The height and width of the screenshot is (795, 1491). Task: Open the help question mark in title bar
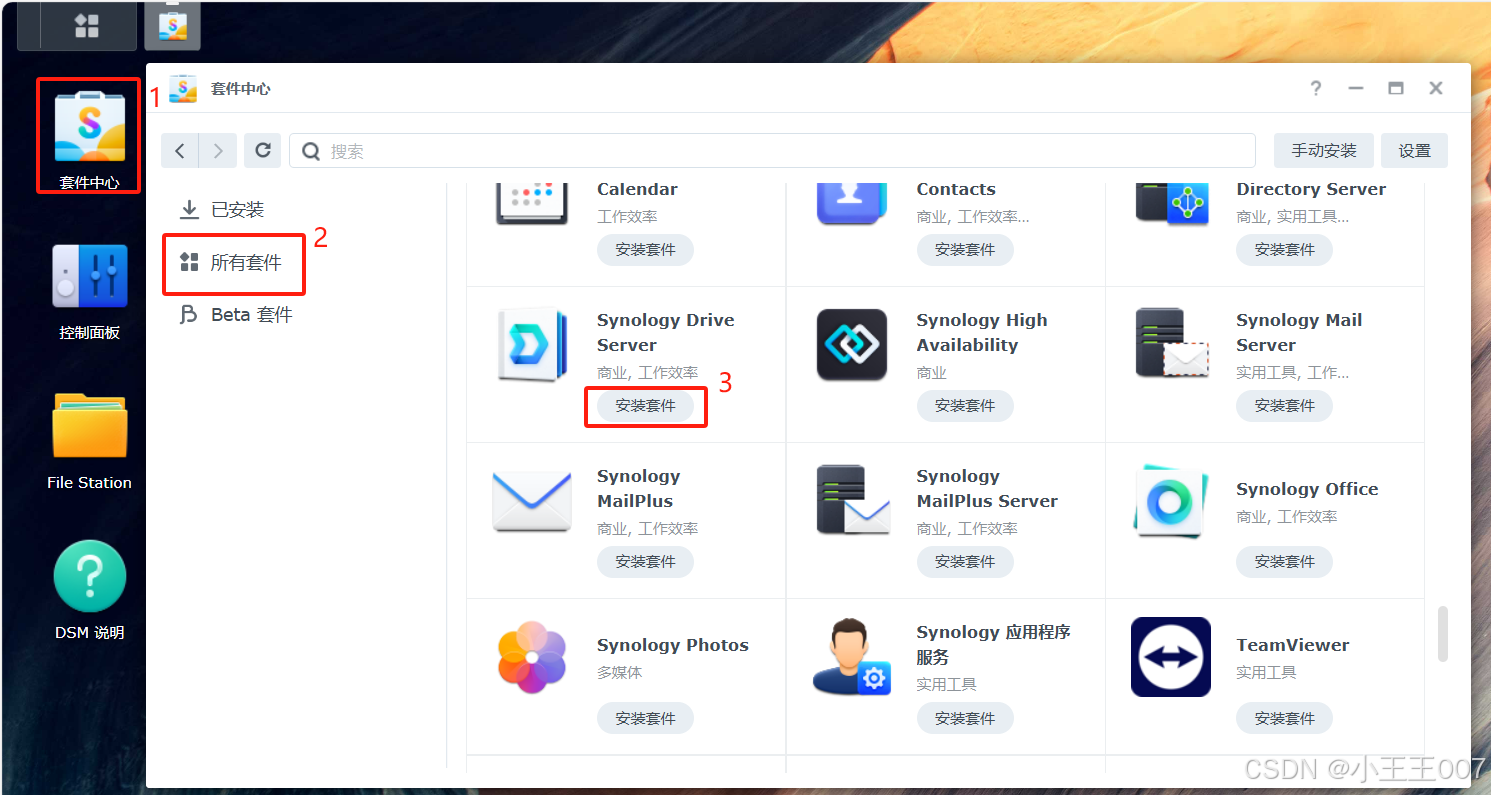[1316, 88]
